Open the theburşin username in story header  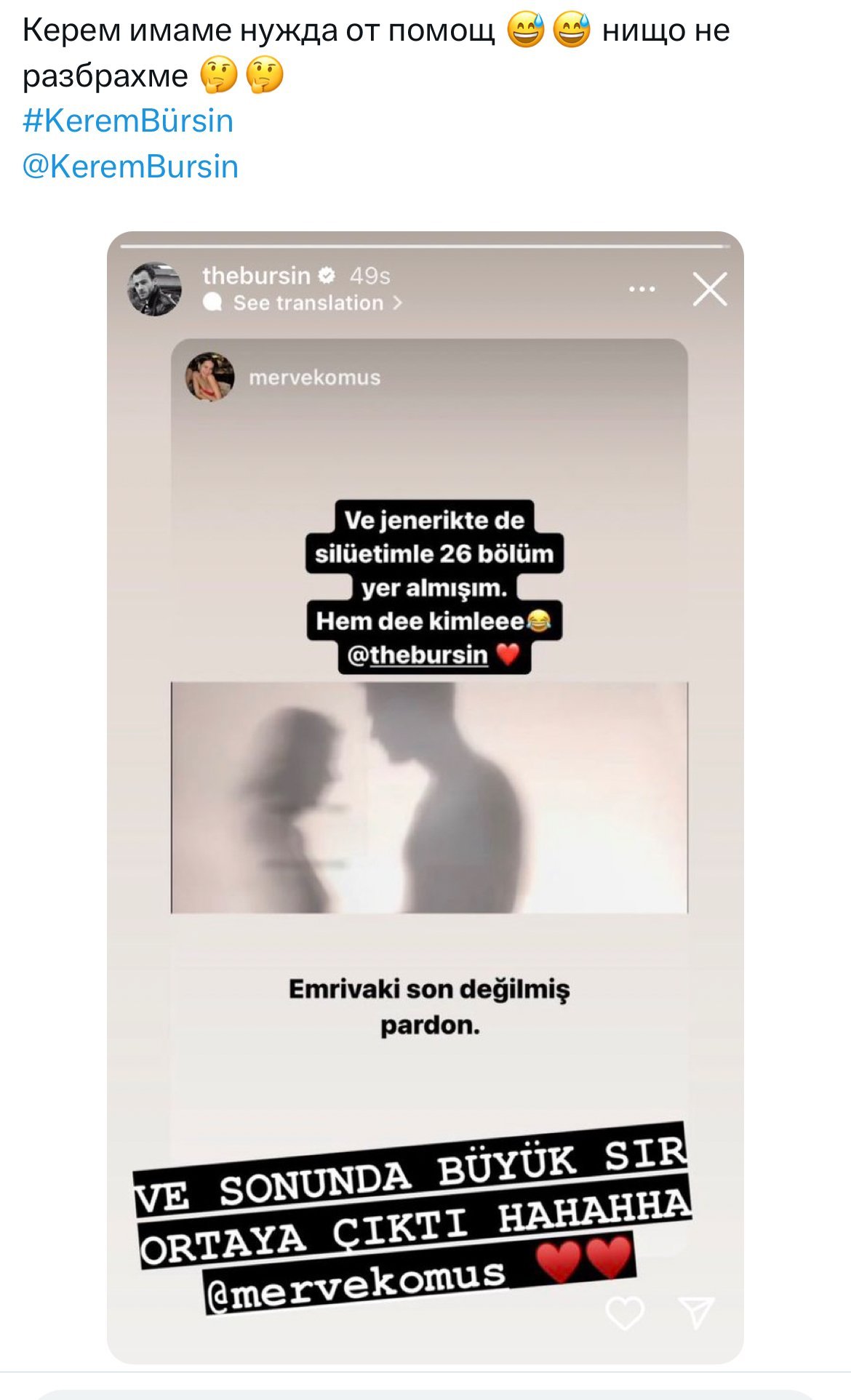pyautogui.click(x=256, y=276)
